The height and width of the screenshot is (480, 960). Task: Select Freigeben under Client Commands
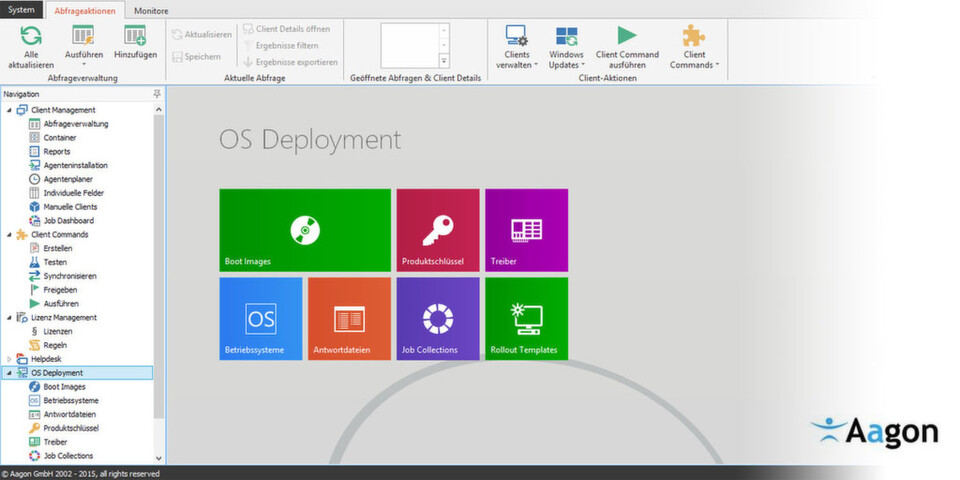tap(61, 290)
